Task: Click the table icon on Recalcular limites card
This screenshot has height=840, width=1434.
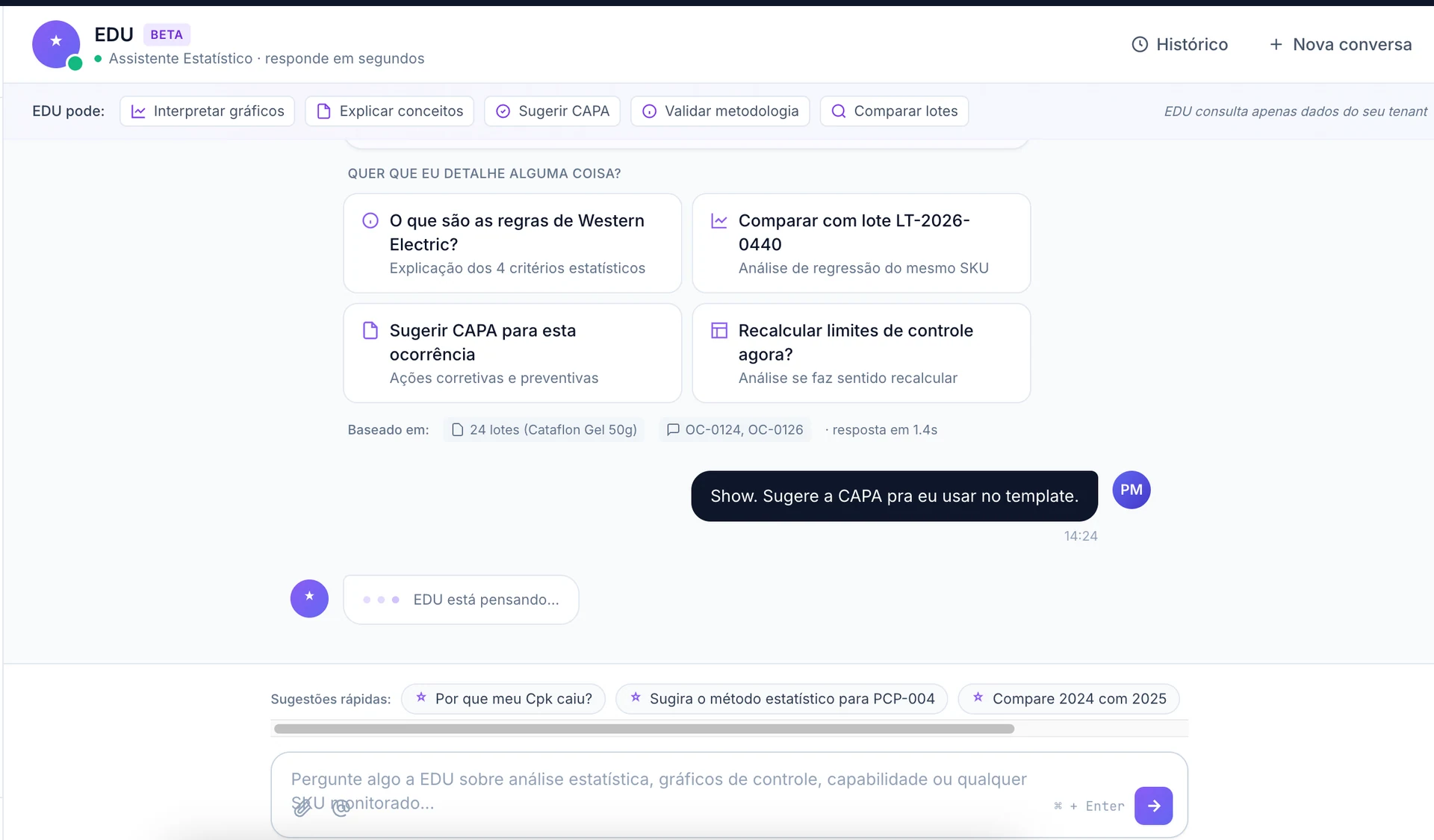Action: [x=719, y=330]
